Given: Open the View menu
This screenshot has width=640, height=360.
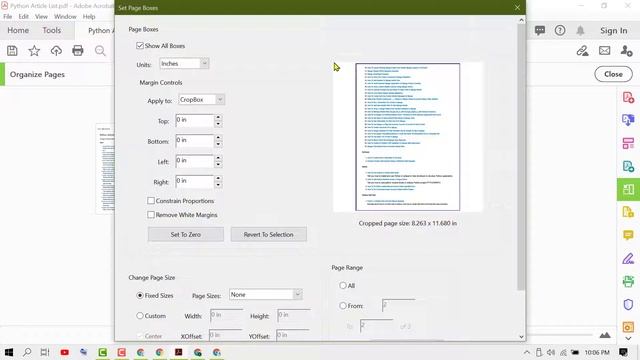Looking at the screenshot, I should pos(41,17).
